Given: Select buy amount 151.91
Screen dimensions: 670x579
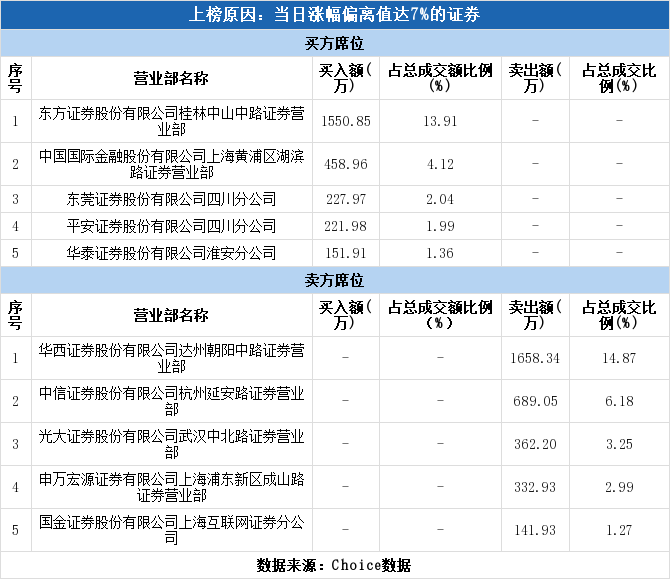Looking at the screenshot, I should coord(346,253).
